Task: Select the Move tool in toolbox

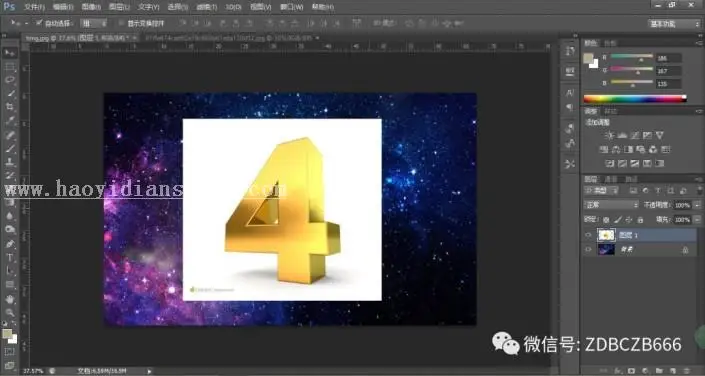Action: [9, 53]
